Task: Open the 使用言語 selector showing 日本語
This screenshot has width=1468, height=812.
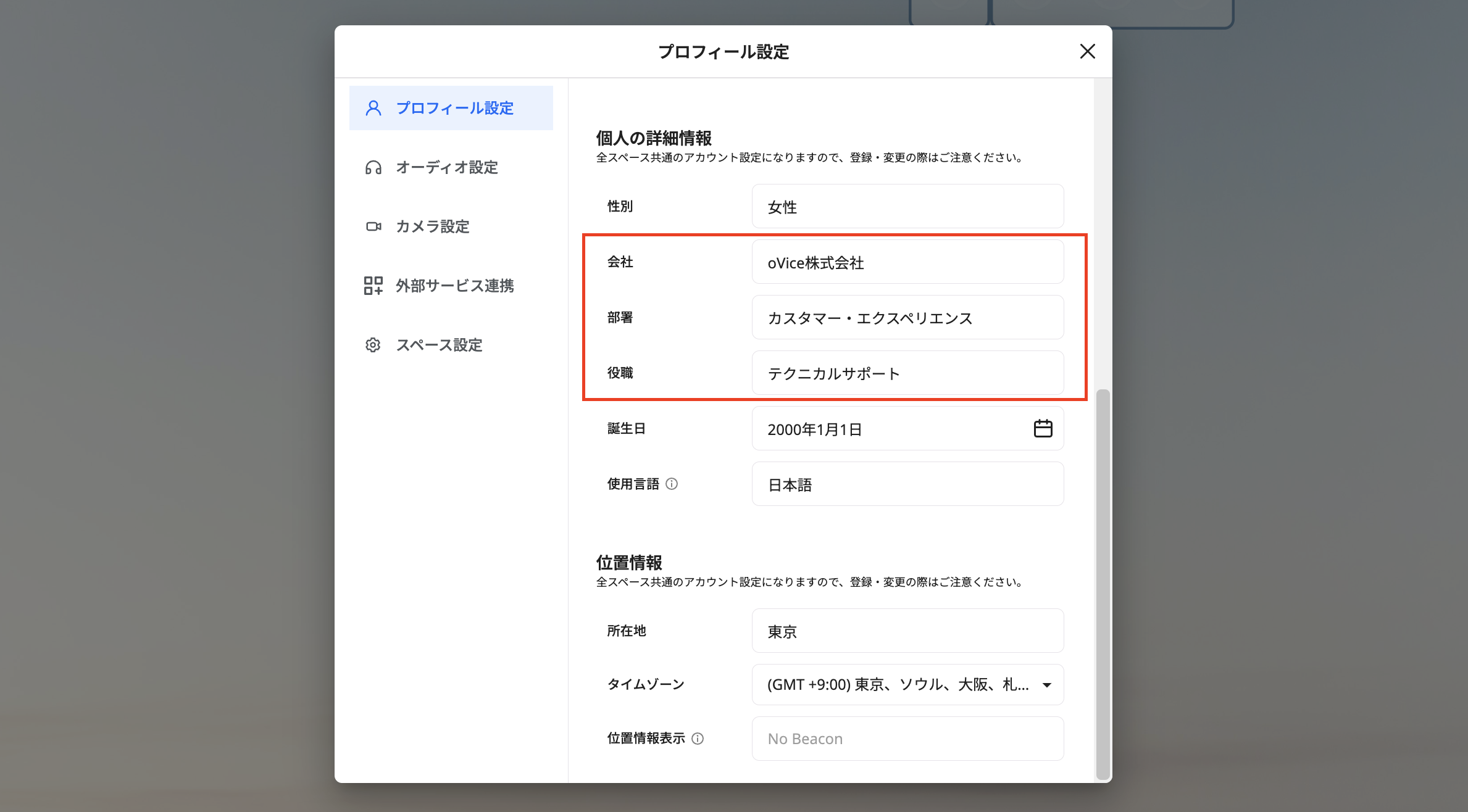Action: click(x=907, y=484)
